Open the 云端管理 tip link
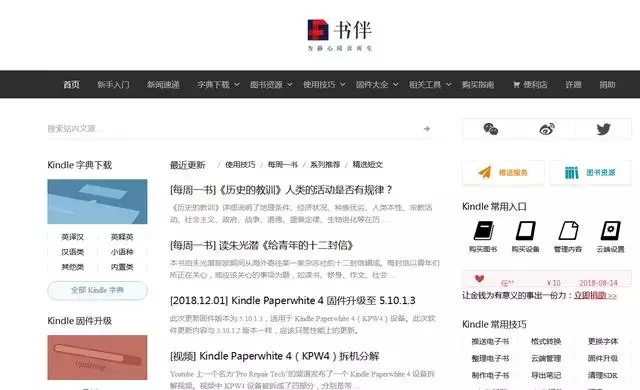Screen dimensions: 640x390 tap(546, 358)
